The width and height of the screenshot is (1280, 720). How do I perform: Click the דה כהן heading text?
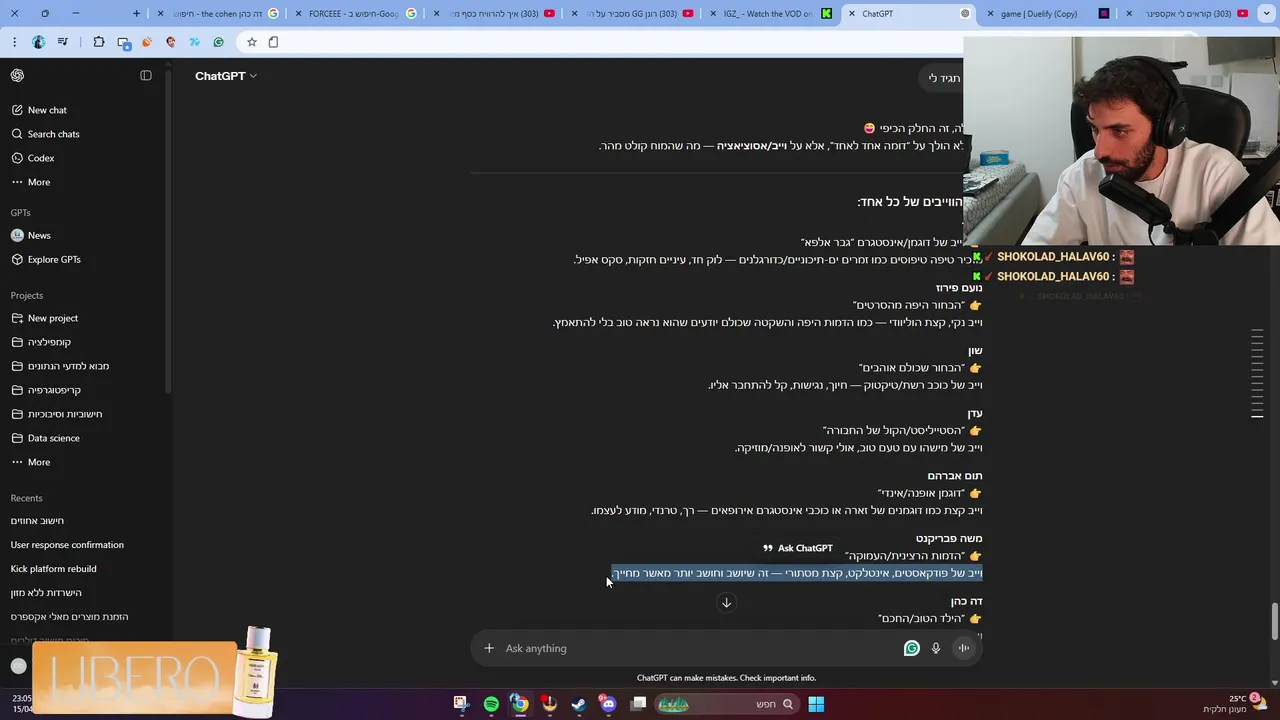(x=967, y=601)
